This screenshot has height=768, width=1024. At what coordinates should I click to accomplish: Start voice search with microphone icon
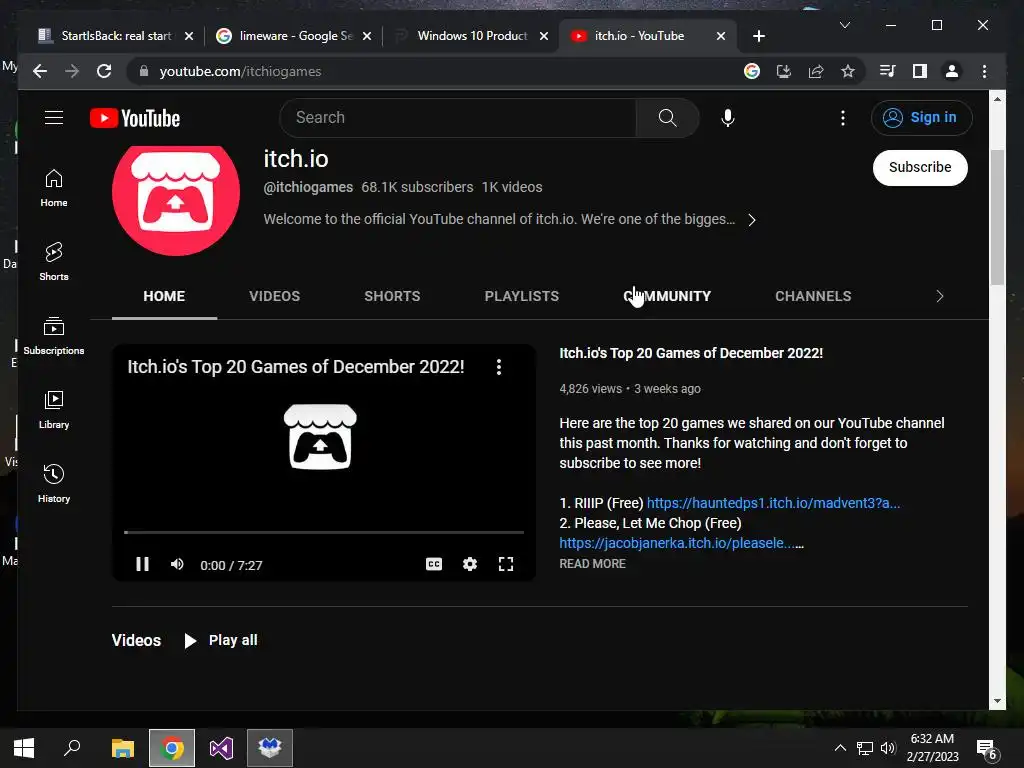tap(728, 118)
